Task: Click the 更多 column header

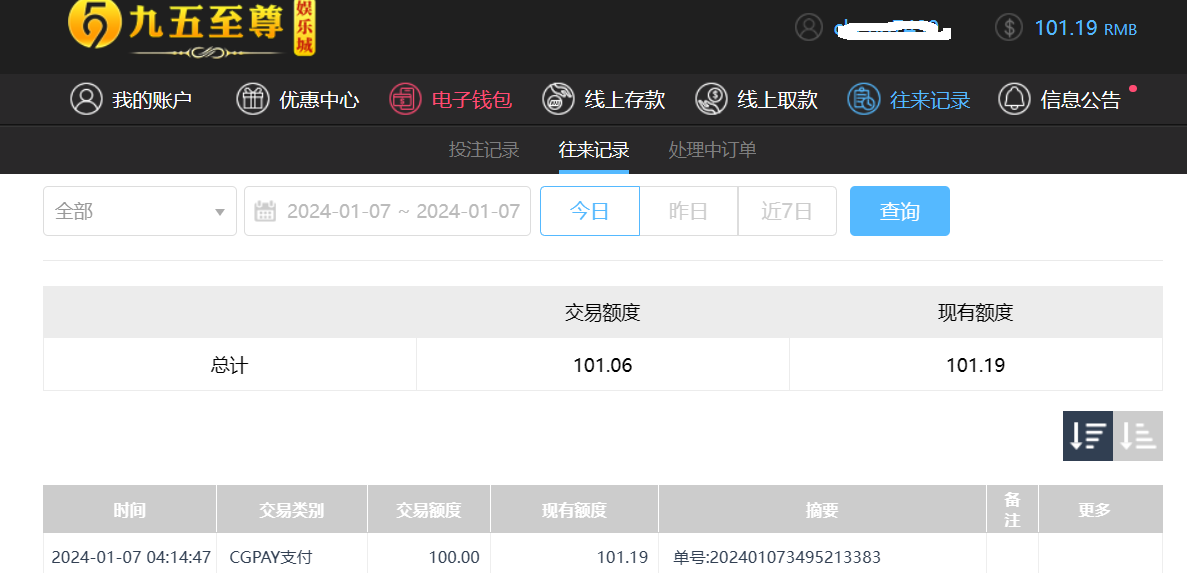Action: tap(1100, 509)
